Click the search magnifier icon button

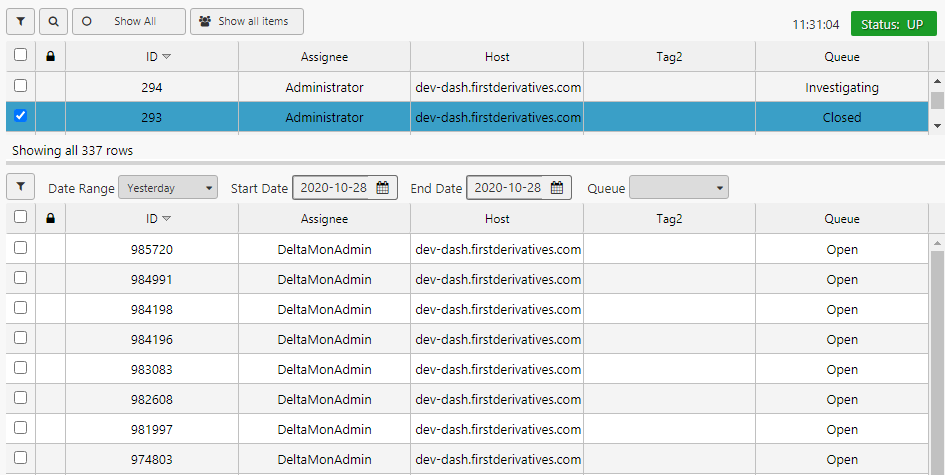click(54, 21)
